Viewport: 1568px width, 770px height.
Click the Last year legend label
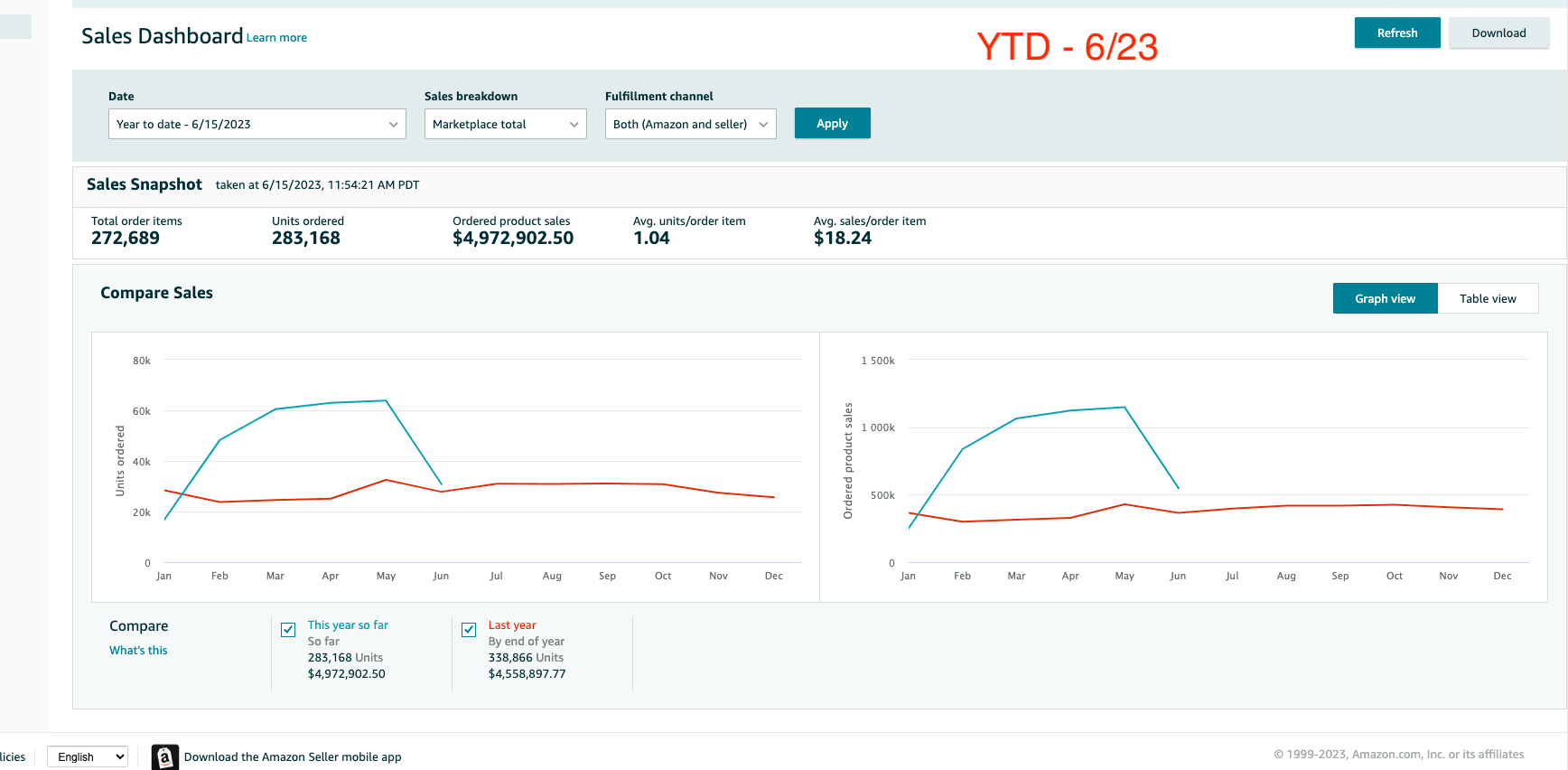[512, 624]
